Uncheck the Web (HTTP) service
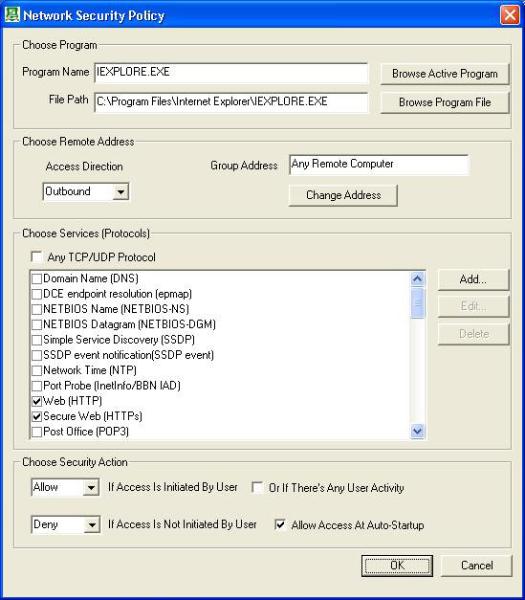Image resolution: width=525 pixels, height=600 pixels. click(37, 401)
